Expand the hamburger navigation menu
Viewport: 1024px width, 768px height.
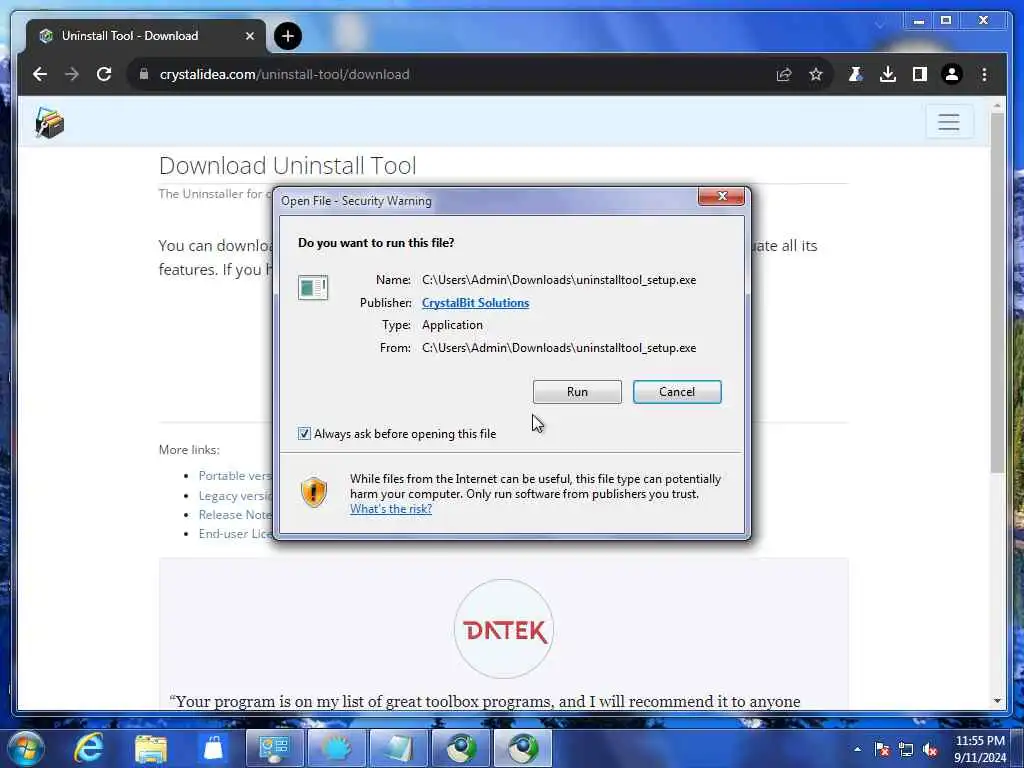coord(949,121)
